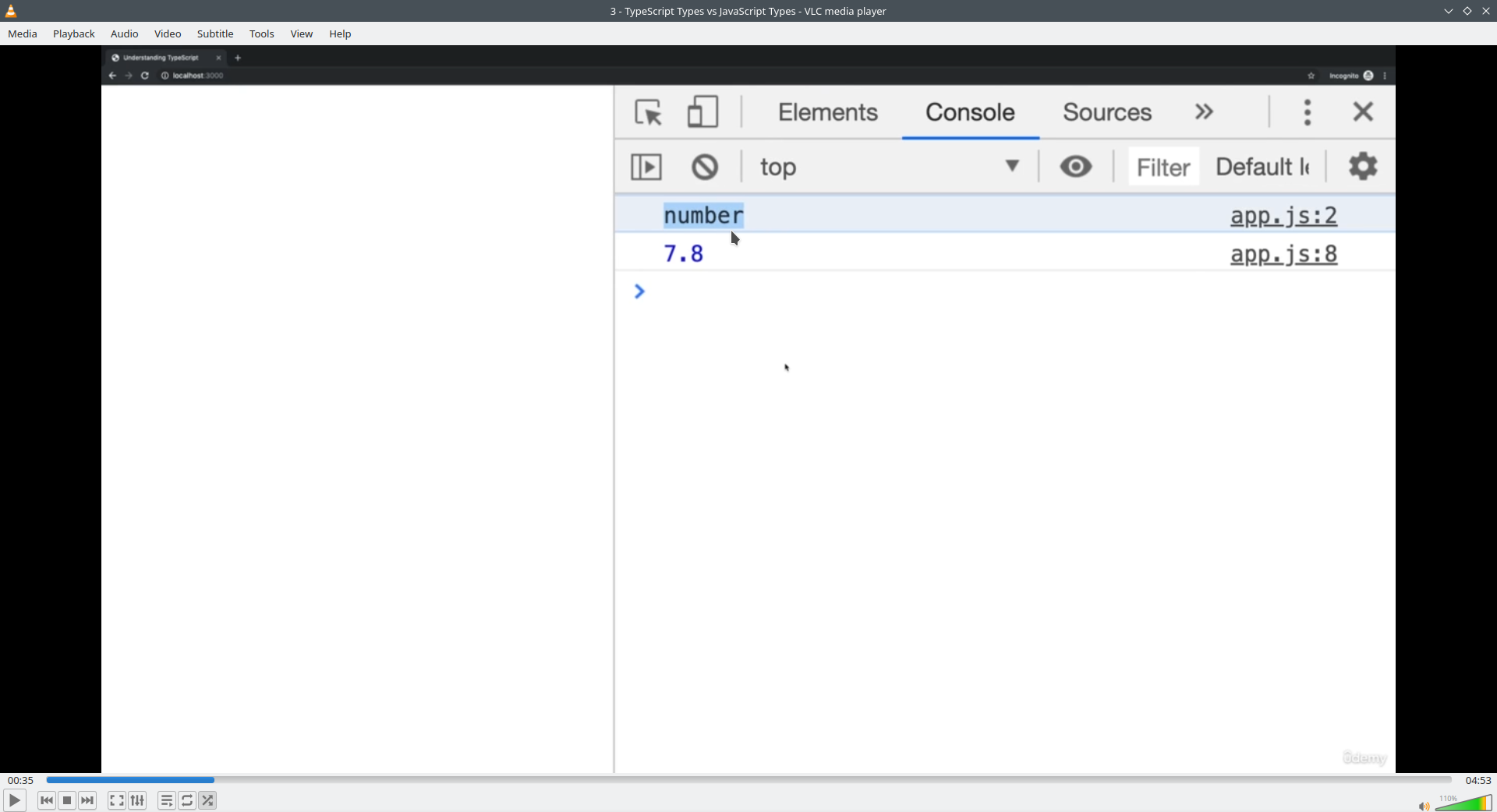This screenshot has height=812, width=1497.
Task: Toggle the playlist view
Action: pyautogui.click(x=167, y=800)
